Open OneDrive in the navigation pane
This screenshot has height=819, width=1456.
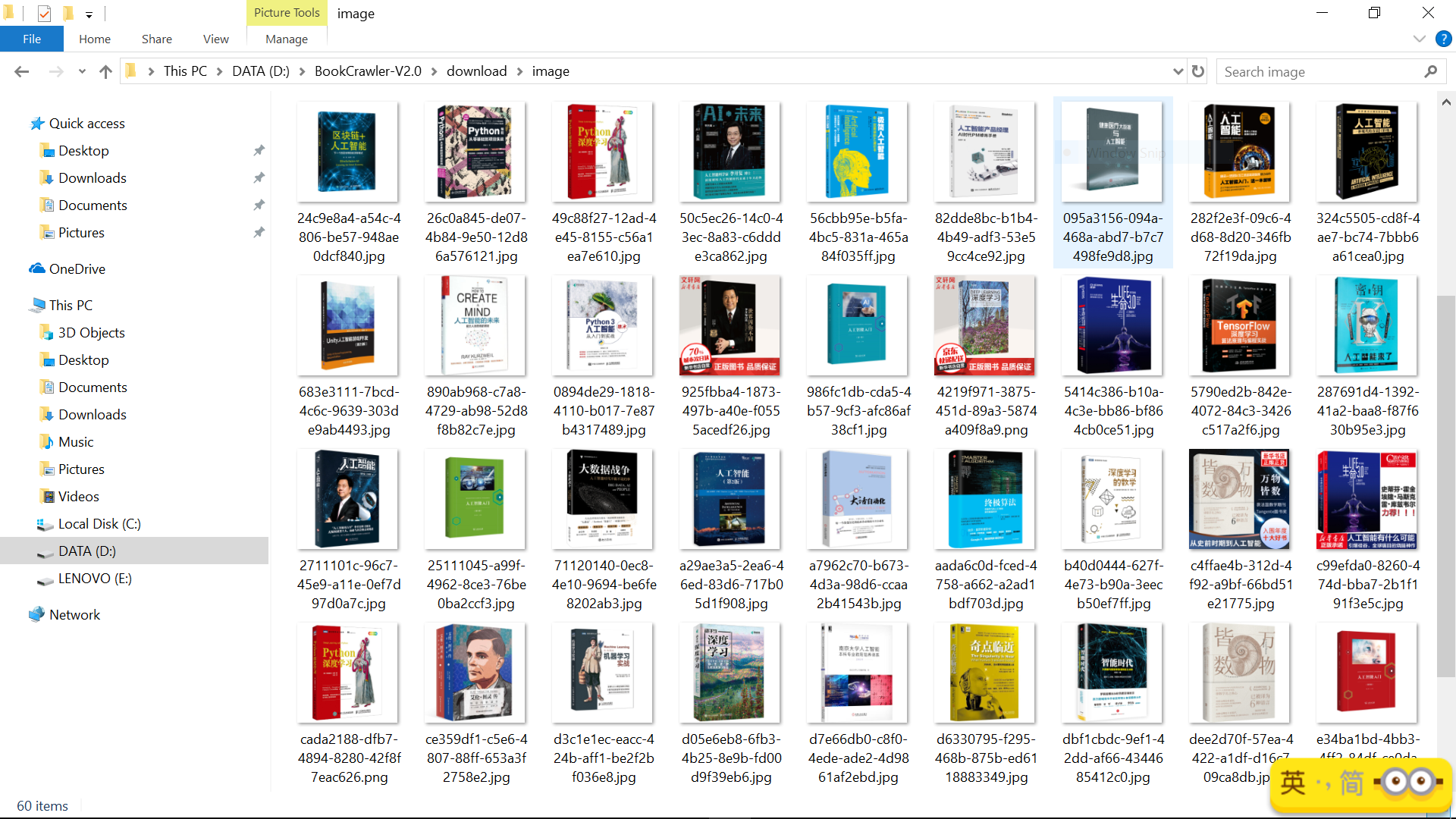click(77, 269)
